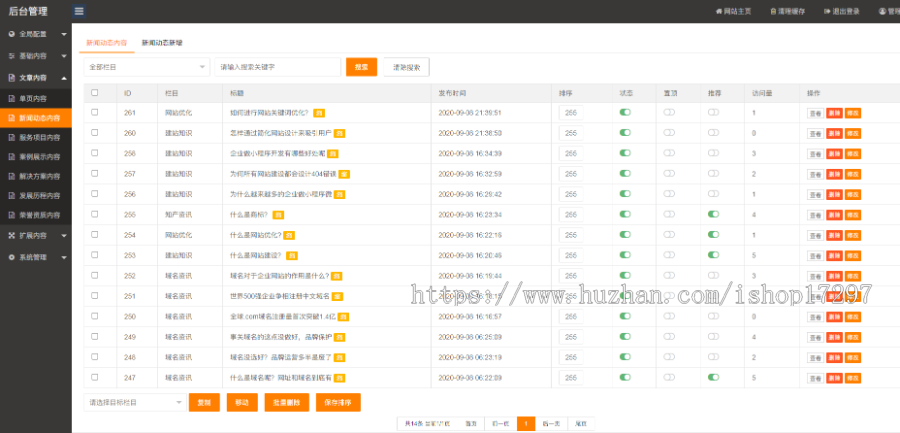Toggle 状态 switch for article 261
Viewport: 900px width, 433px height.
pyautogui.click(x=625, y=113)
